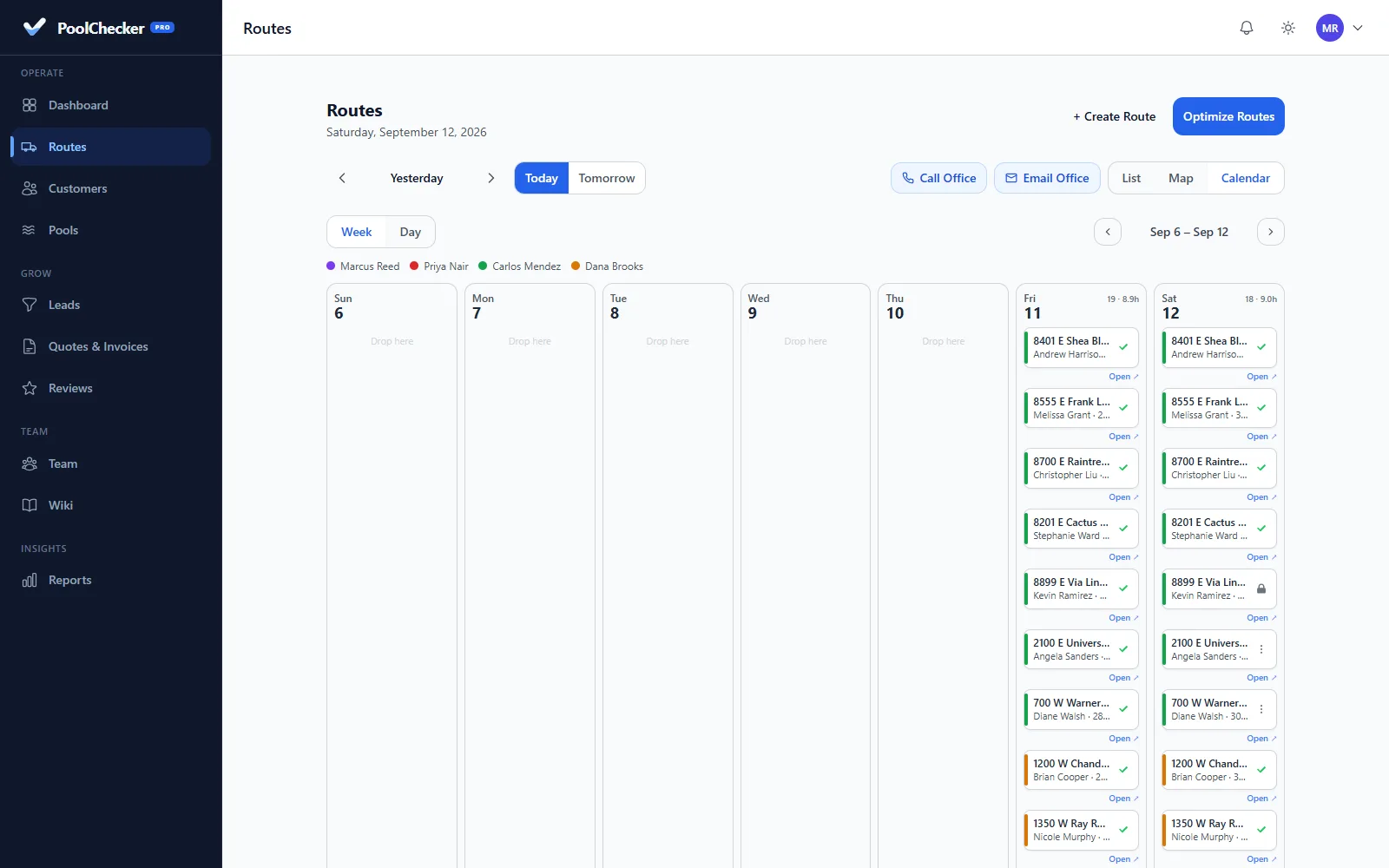This screenshot has height=868, width=1389.
Task: Toggle light/dark theme sun icon
Action: tap(1288, 28)
